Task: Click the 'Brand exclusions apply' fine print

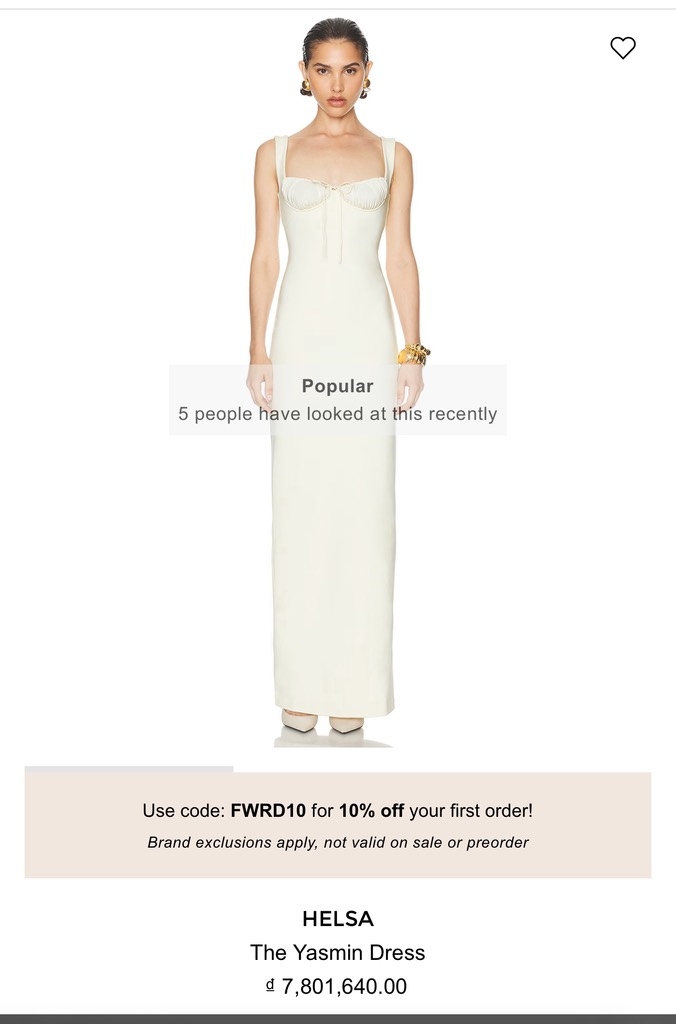Action: coord(338,842)
